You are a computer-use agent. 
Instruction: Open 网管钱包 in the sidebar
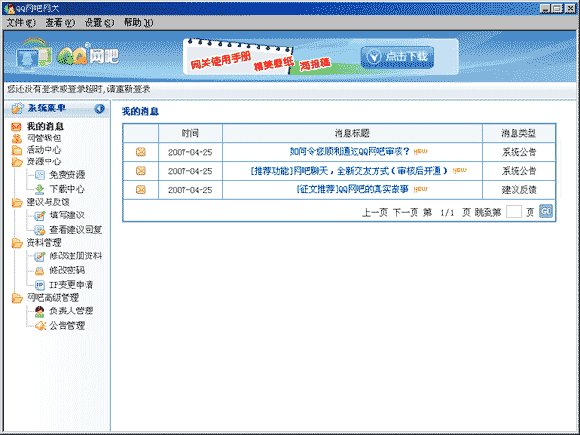coord(44,138)
